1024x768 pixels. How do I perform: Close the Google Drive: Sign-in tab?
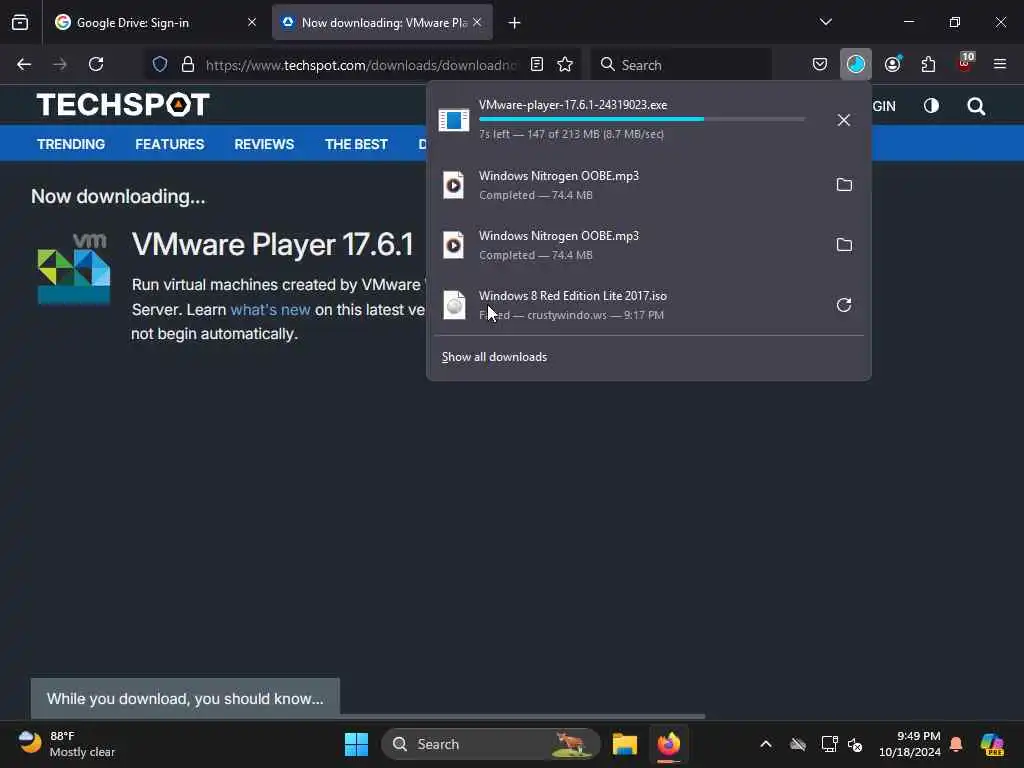251,22
